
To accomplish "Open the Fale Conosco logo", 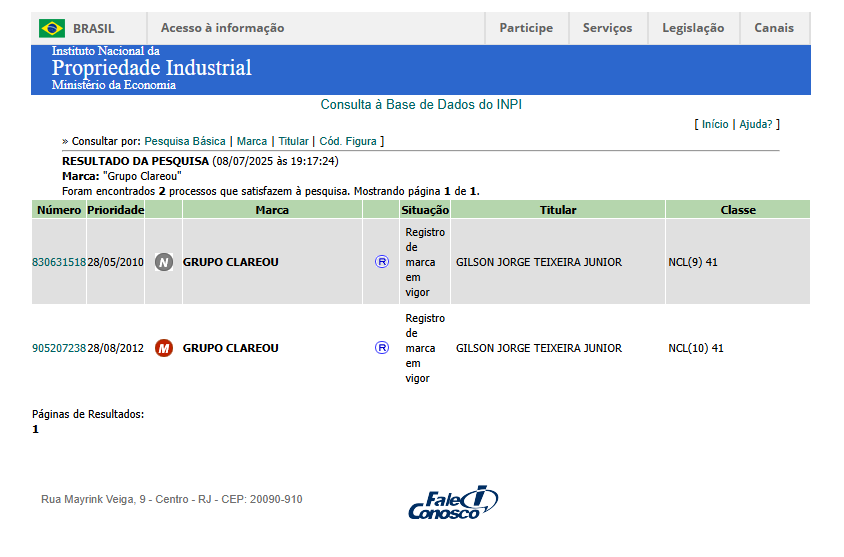I will click(453, 503).
